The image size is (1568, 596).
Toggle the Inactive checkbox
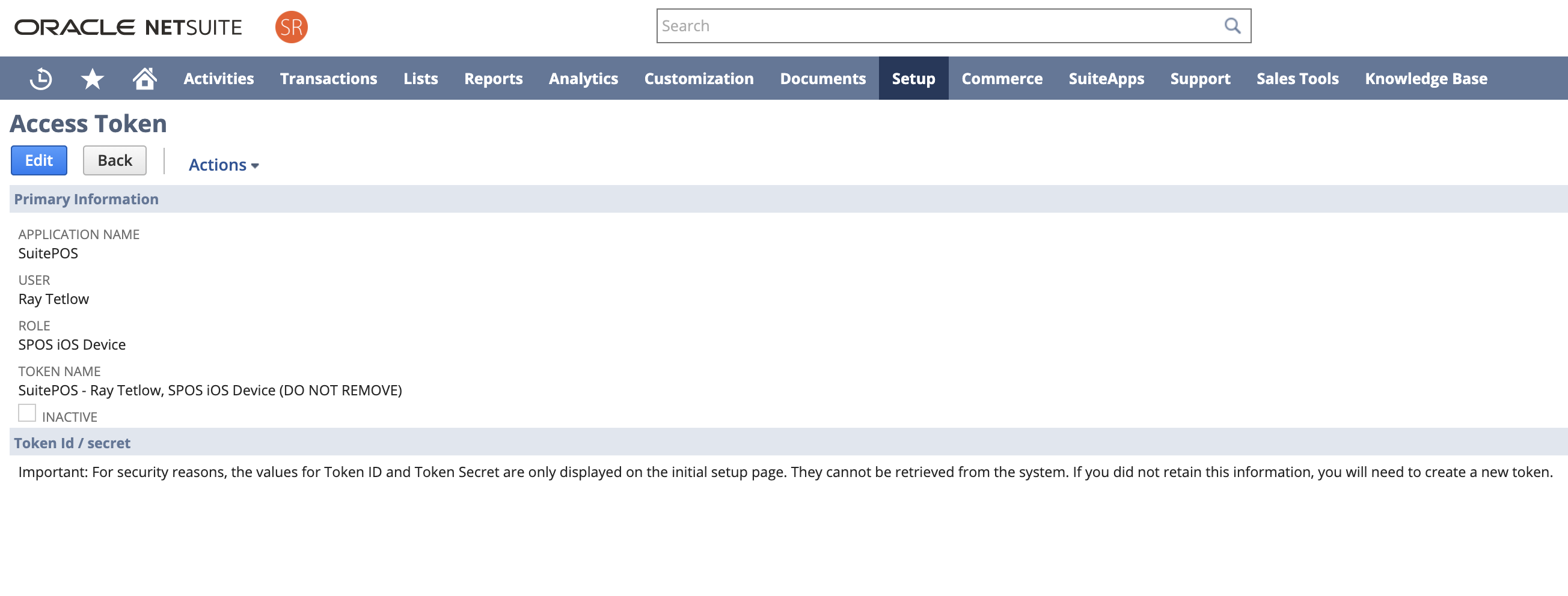point(27,413)
